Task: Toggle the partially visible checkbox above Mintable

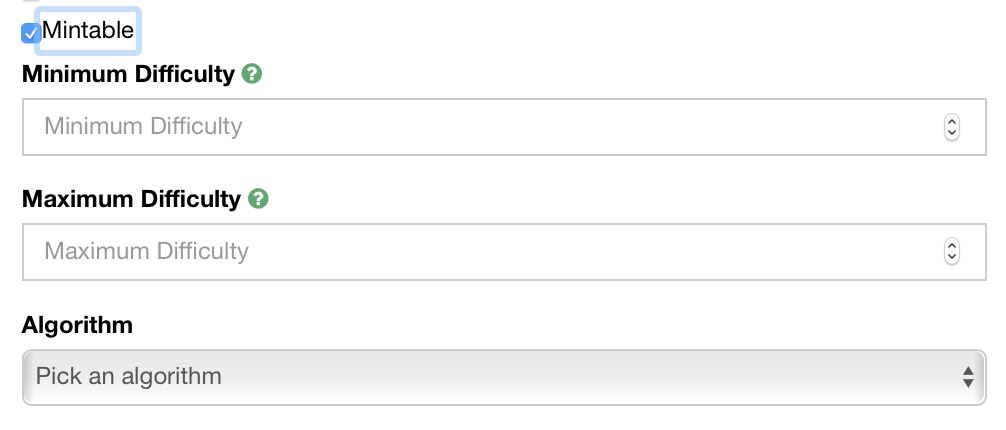Action: [30, 1]
